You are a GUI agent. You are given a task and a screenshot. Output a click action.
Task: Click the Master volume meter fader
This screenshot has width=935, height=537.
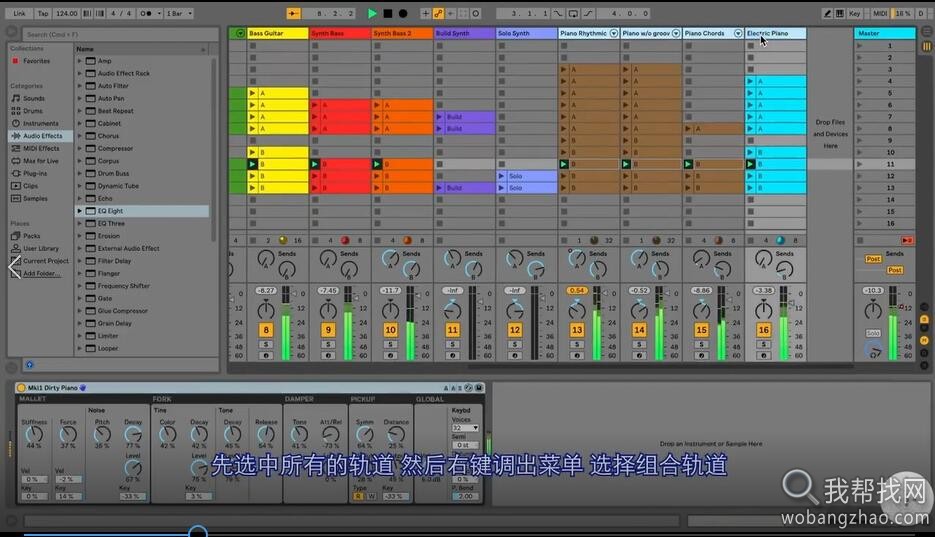pos(893,323)
